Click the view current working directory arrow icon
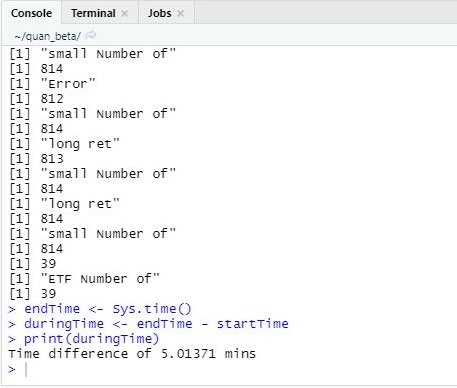Image resolution: width=457 pixels, height=388 pixels. point(90,35)
